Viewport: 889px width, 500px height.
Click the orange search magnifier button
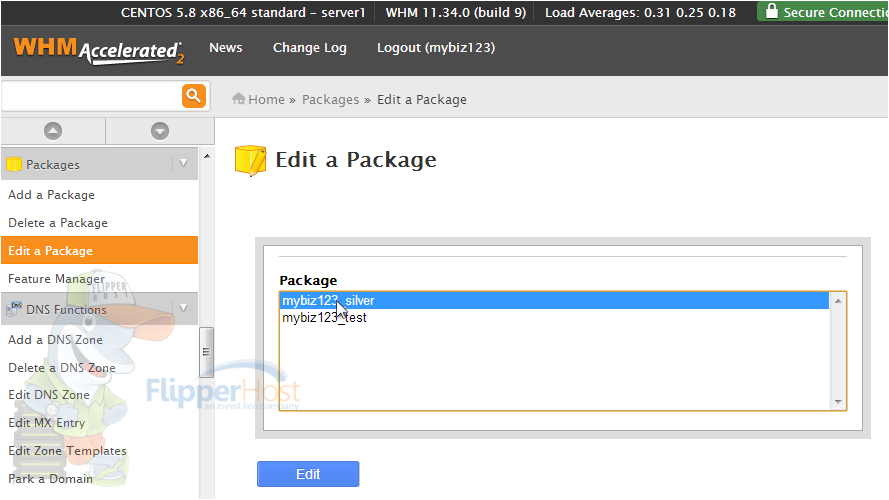tap(194, 95)
